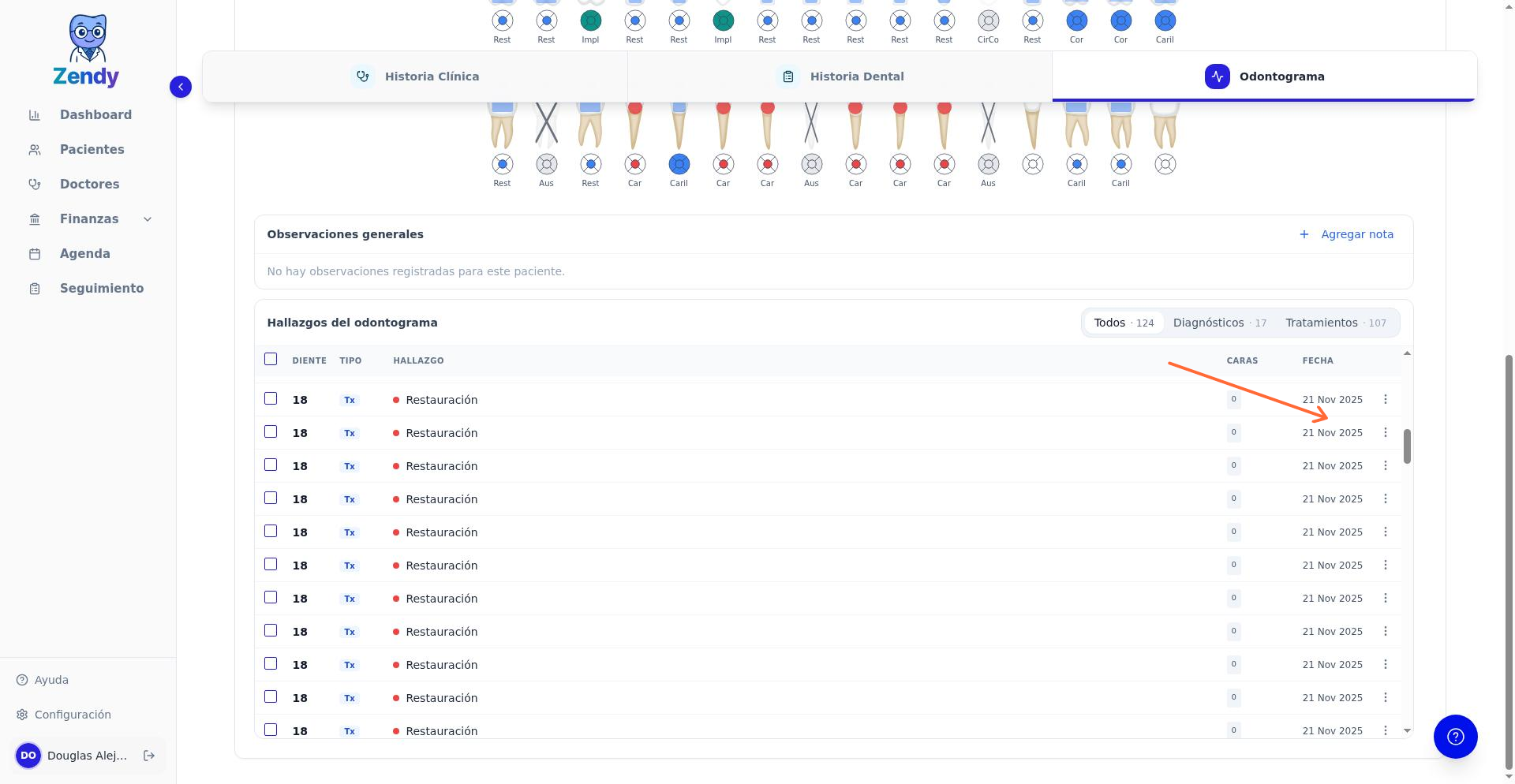Toggle the select-all checkbox in table header

pos(271,360)
